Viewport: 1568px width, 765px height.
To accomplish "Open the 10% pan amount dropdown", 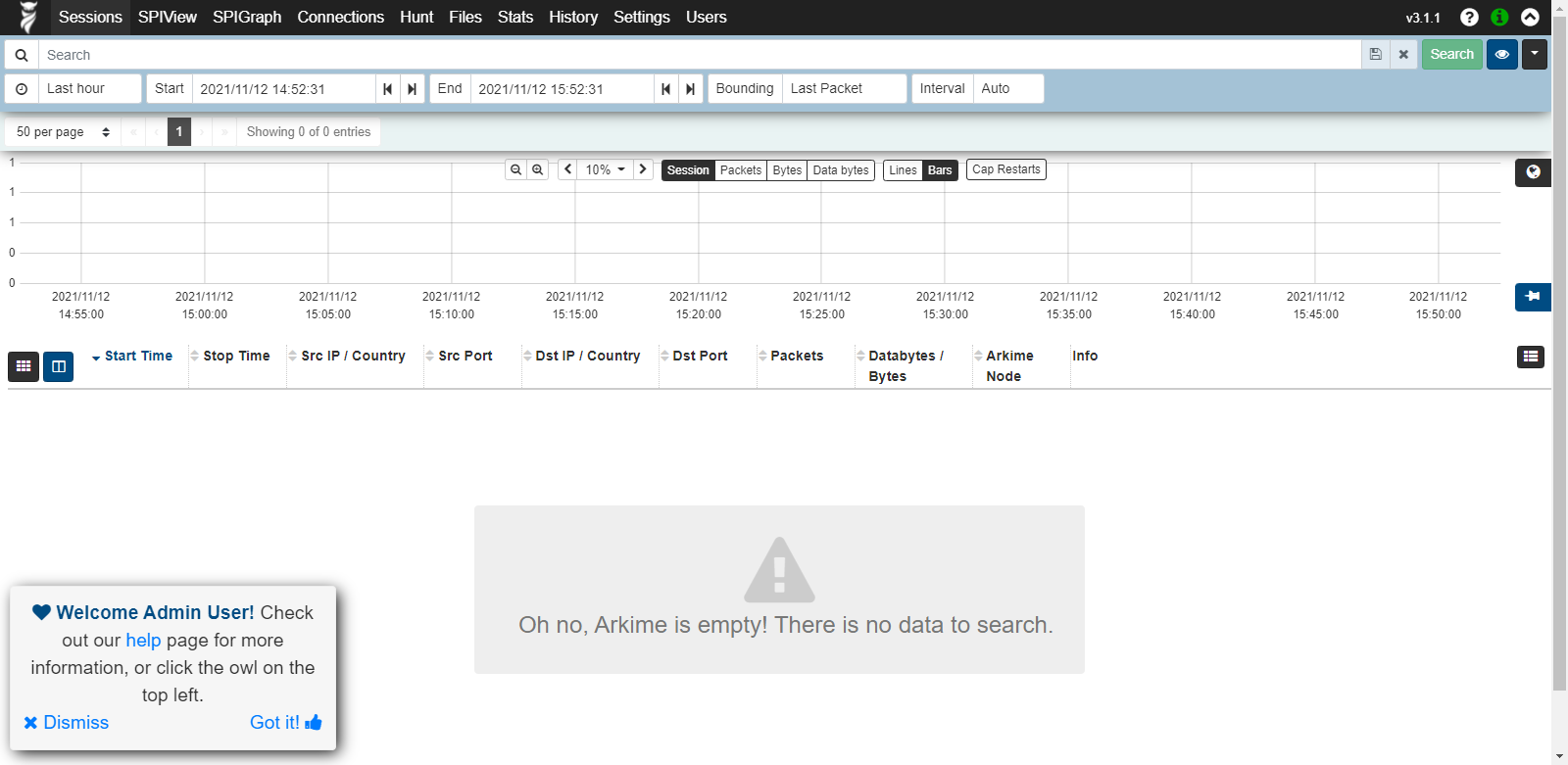I will 606,169.
